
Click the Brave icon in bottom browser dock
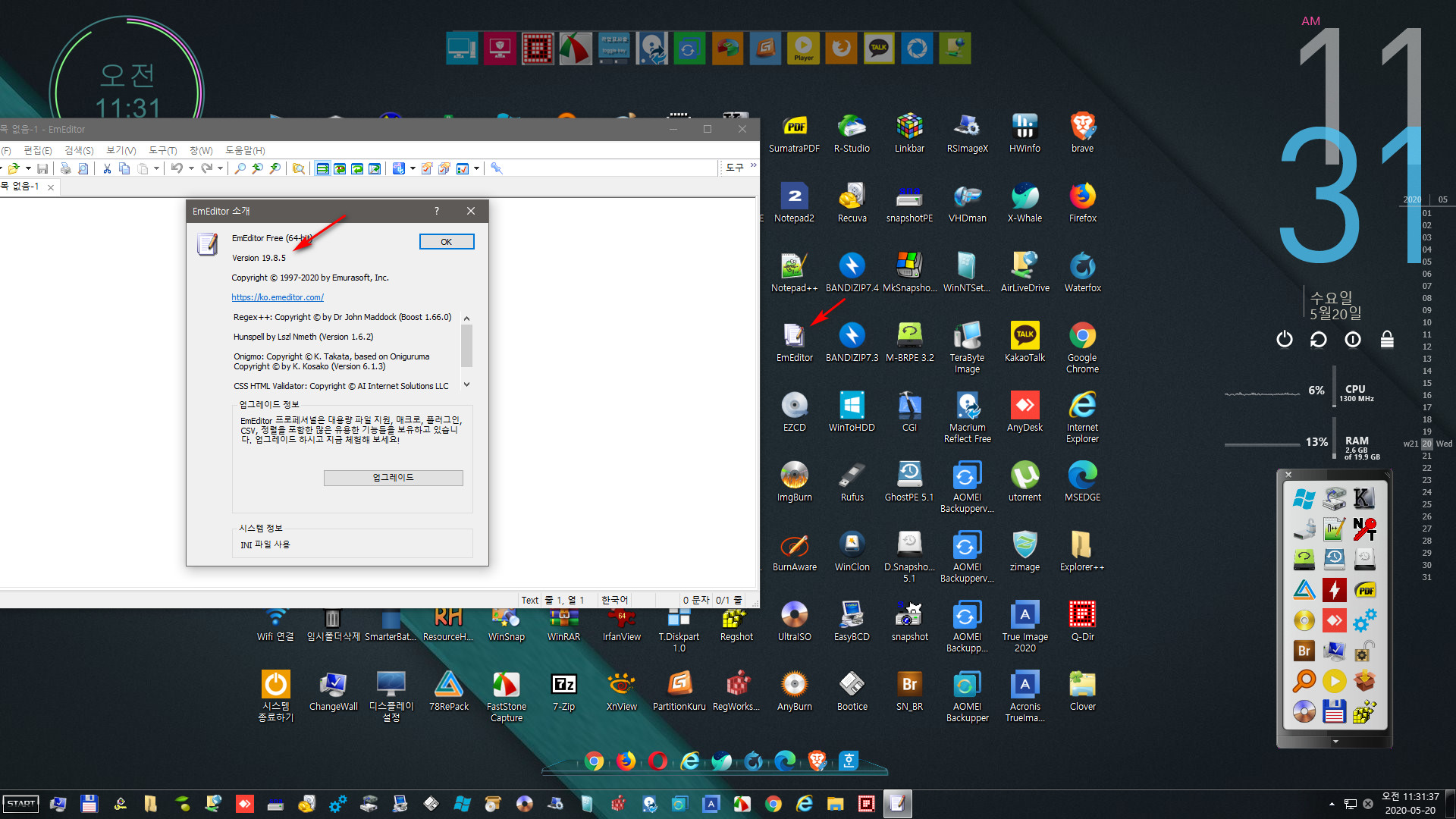pos(817,760)
